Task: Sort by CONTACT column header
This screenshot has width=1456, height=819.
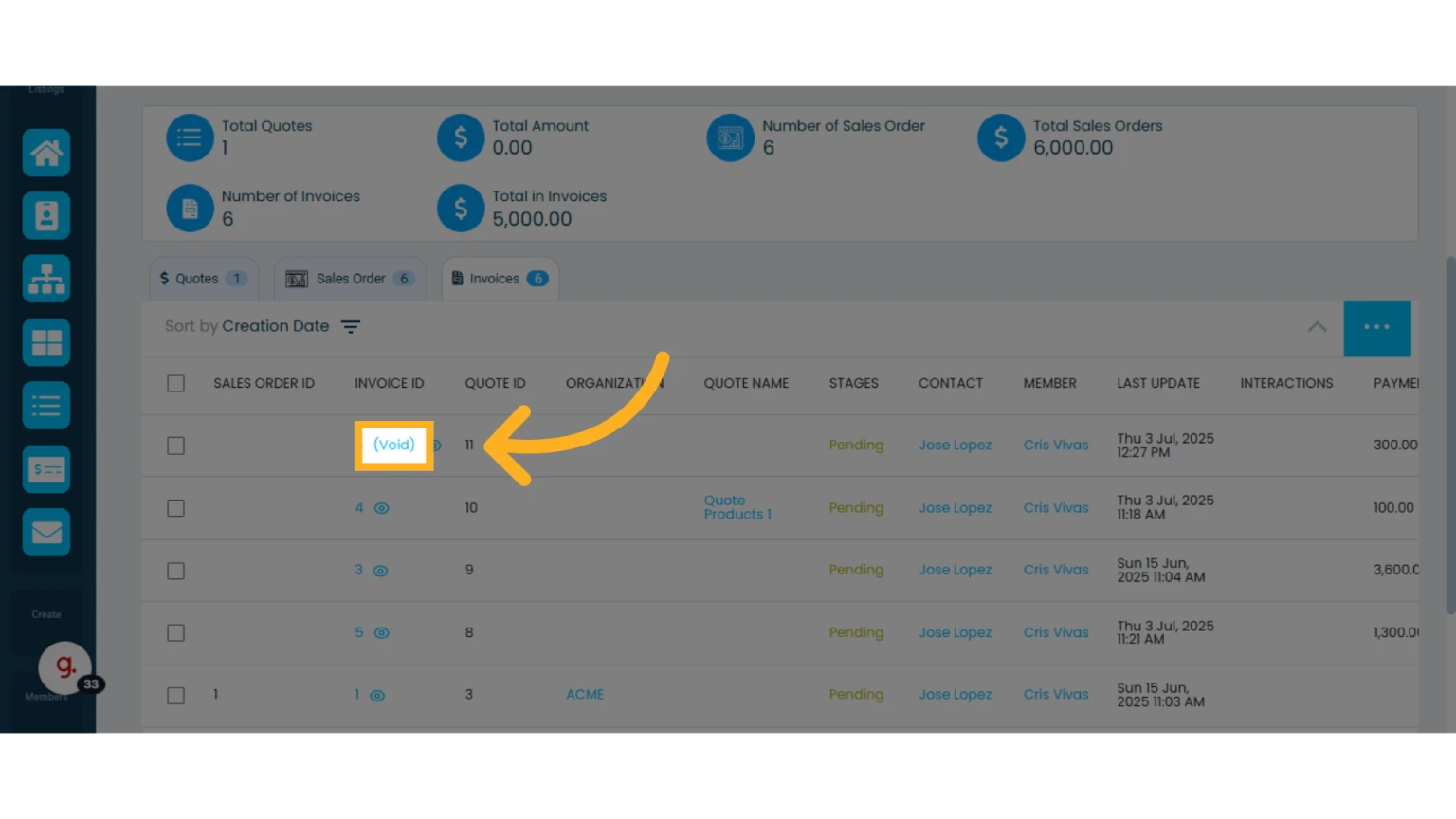Action: click(951, 383)
